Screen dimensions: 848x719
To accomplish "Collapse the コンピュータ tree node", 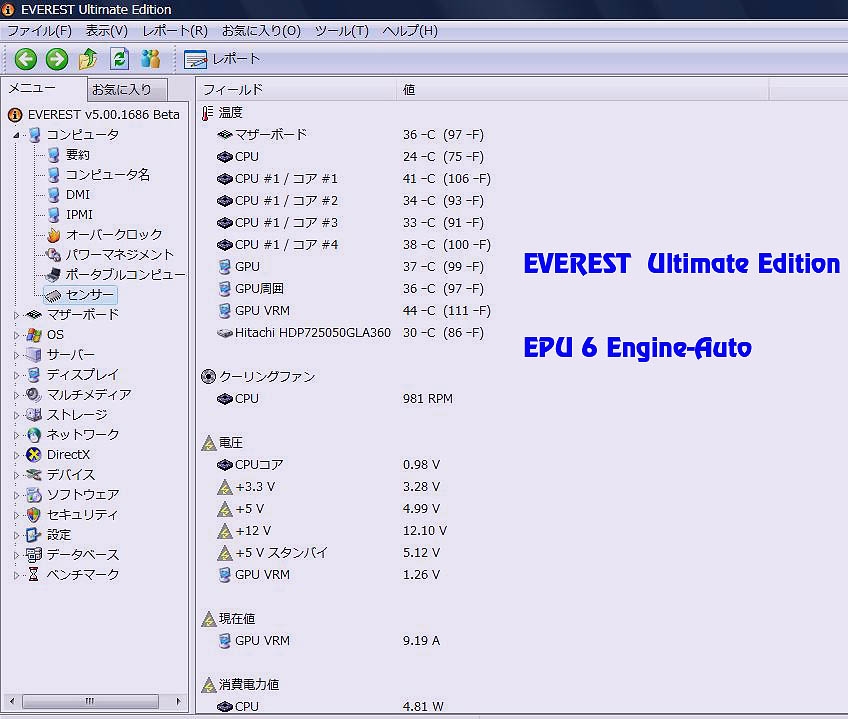I will (16, 135).
